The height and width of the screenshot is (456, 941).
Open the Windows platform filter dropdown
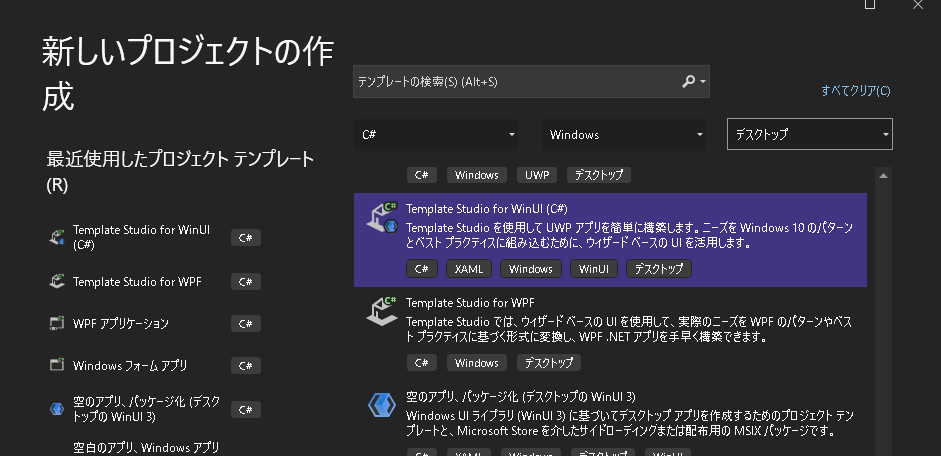coord(624,134)
